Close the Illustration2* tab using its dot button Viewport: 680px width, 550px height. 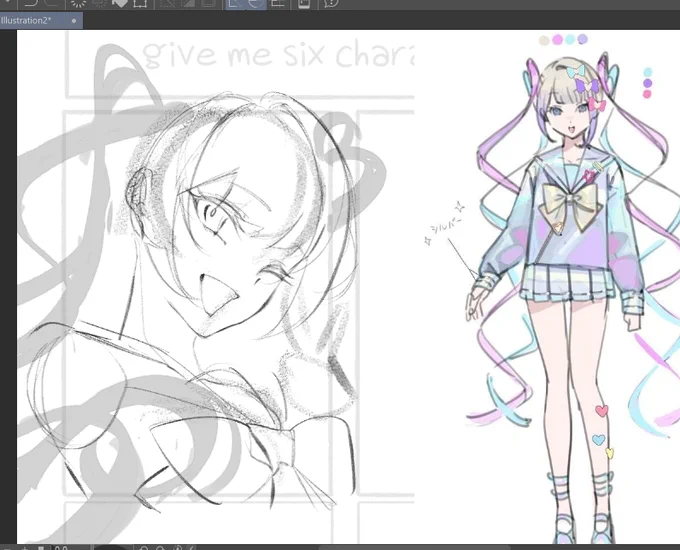coord(74,21)
